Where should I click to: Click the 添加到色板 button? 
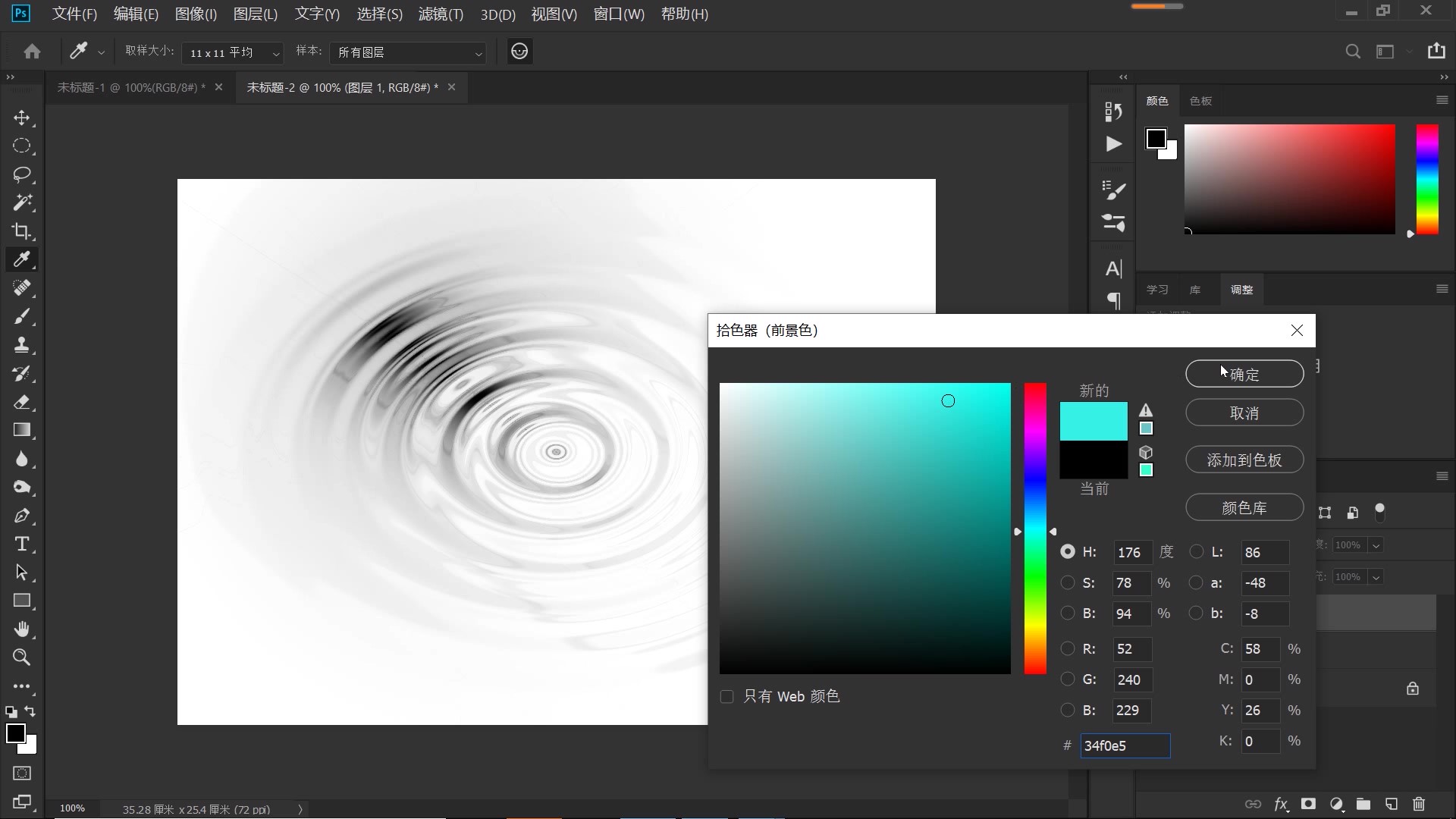1244,460
